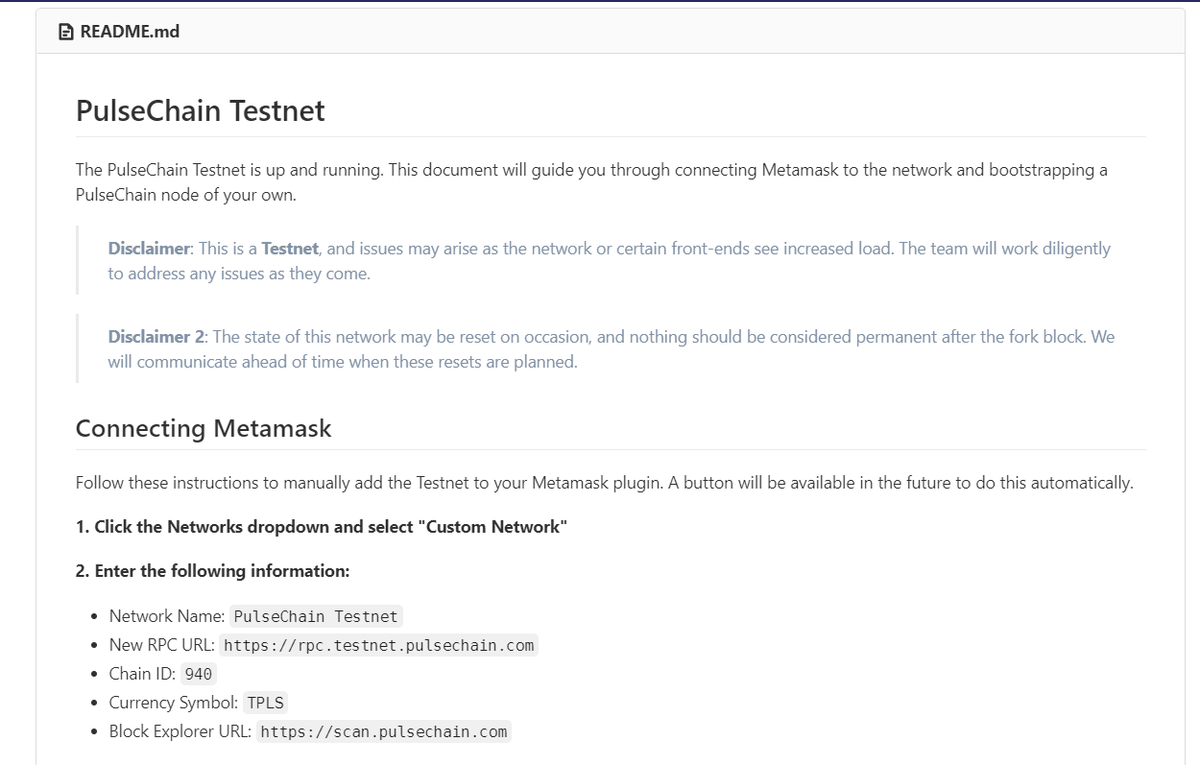The height and width of the screenshot is (765, 1200).
Task: Click the paragraph 'Follow these instructions to manually add'
Action: point(605,483)
